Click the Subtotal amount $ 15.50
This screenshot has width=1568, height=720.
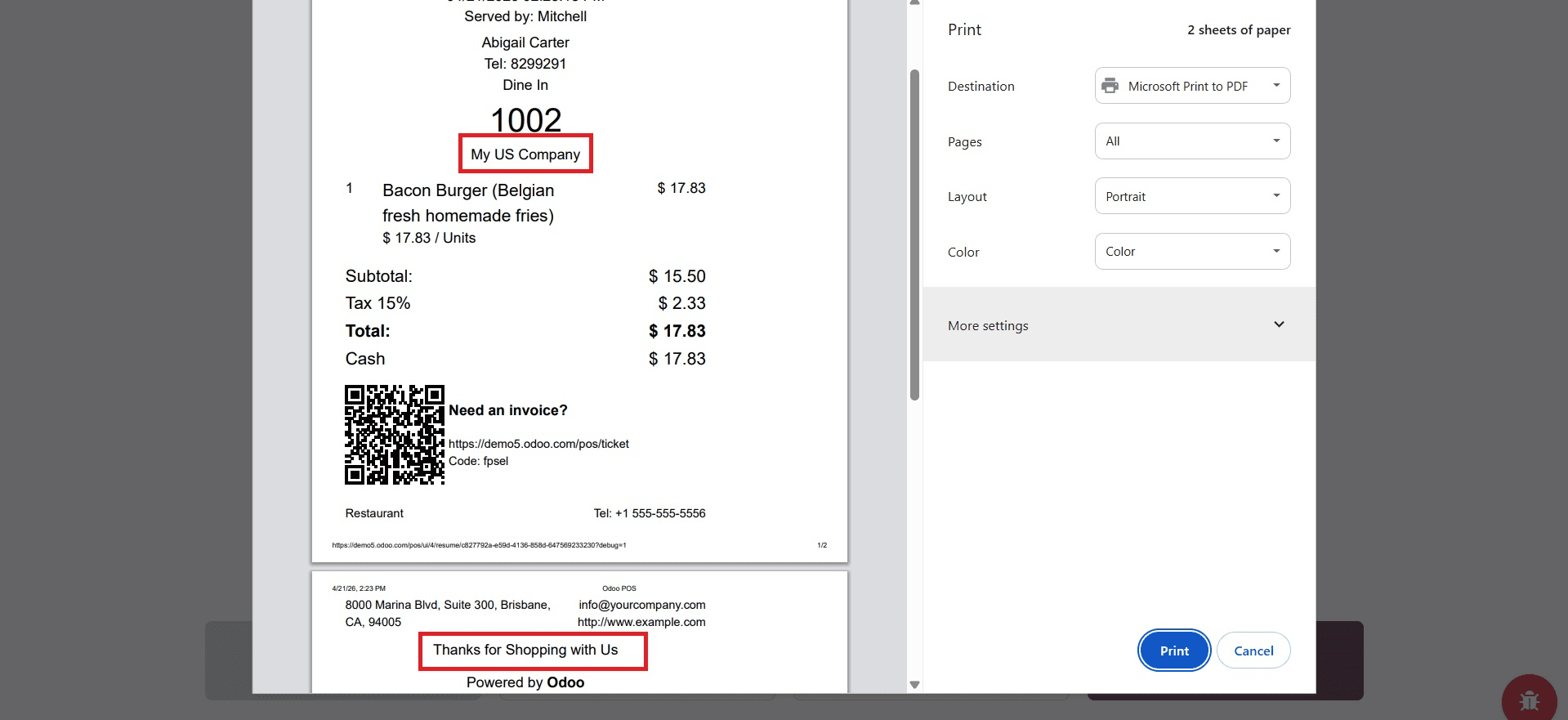(677, 276)
